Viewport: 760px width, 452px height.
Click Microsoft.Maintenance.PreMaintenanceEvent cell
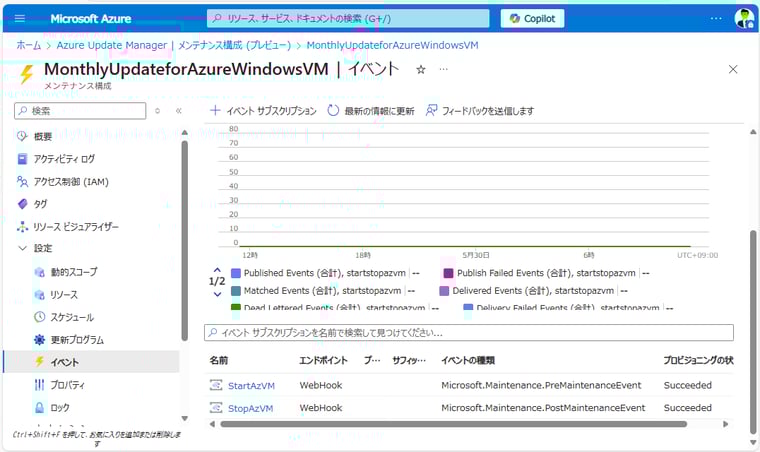[x=541, y=385]
